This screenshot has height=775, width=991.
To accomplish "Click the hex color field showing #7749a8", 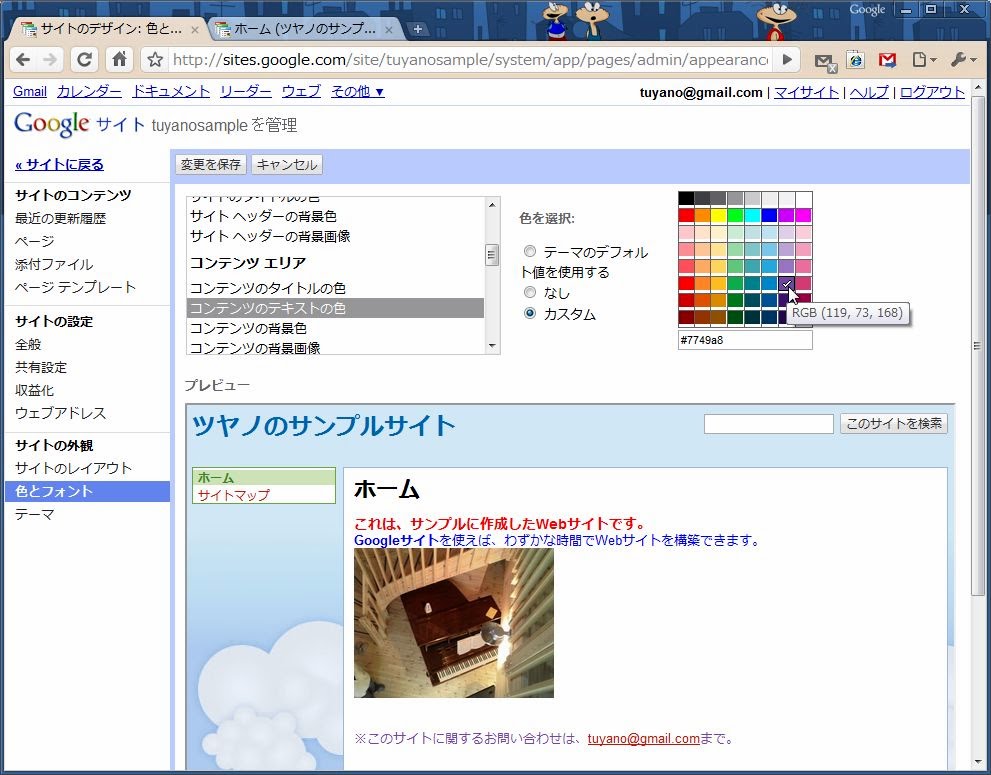I will tap(744, 340).
